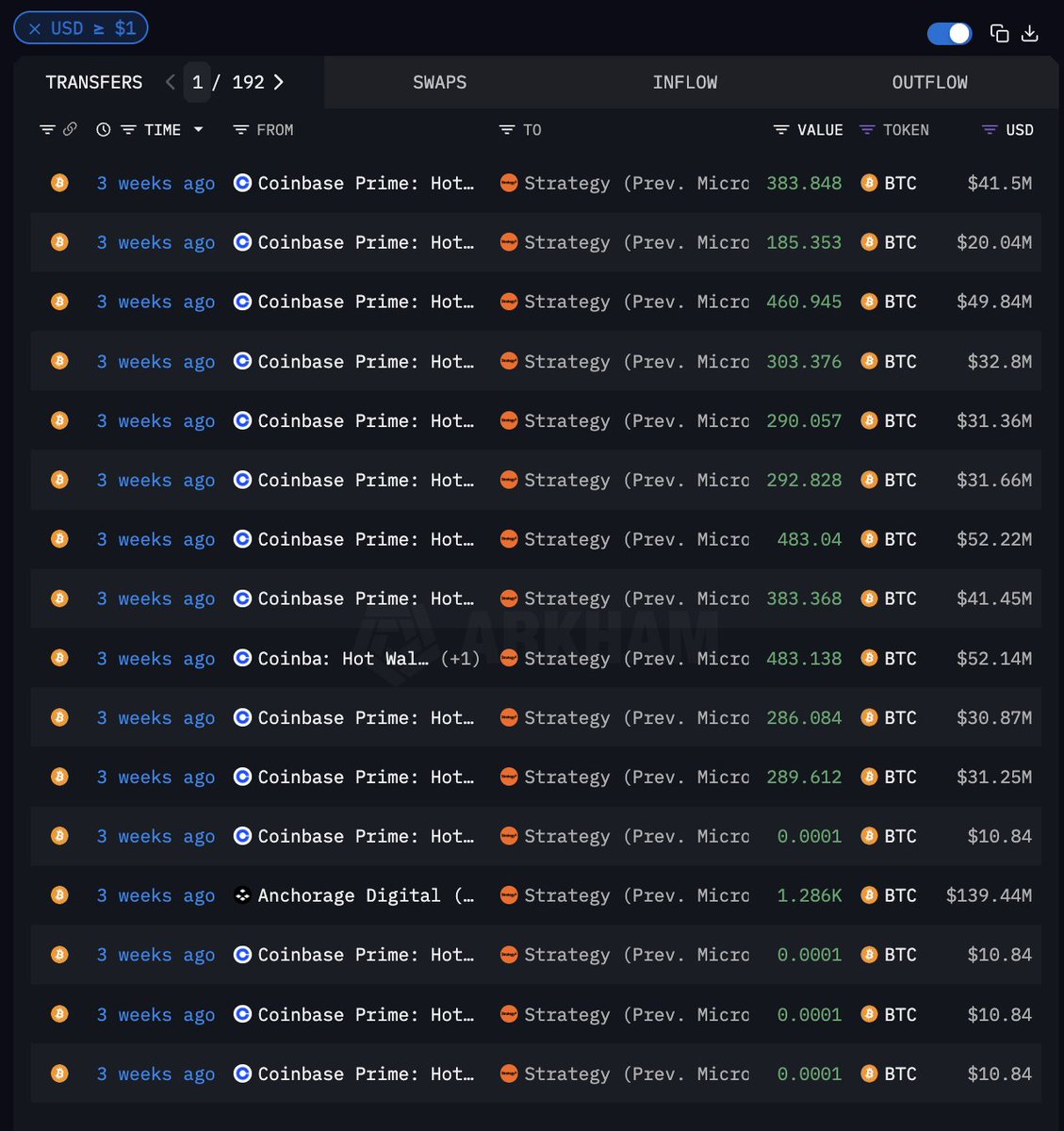Click the Coinbase logo on the $31.36M row

coord(242,420)
